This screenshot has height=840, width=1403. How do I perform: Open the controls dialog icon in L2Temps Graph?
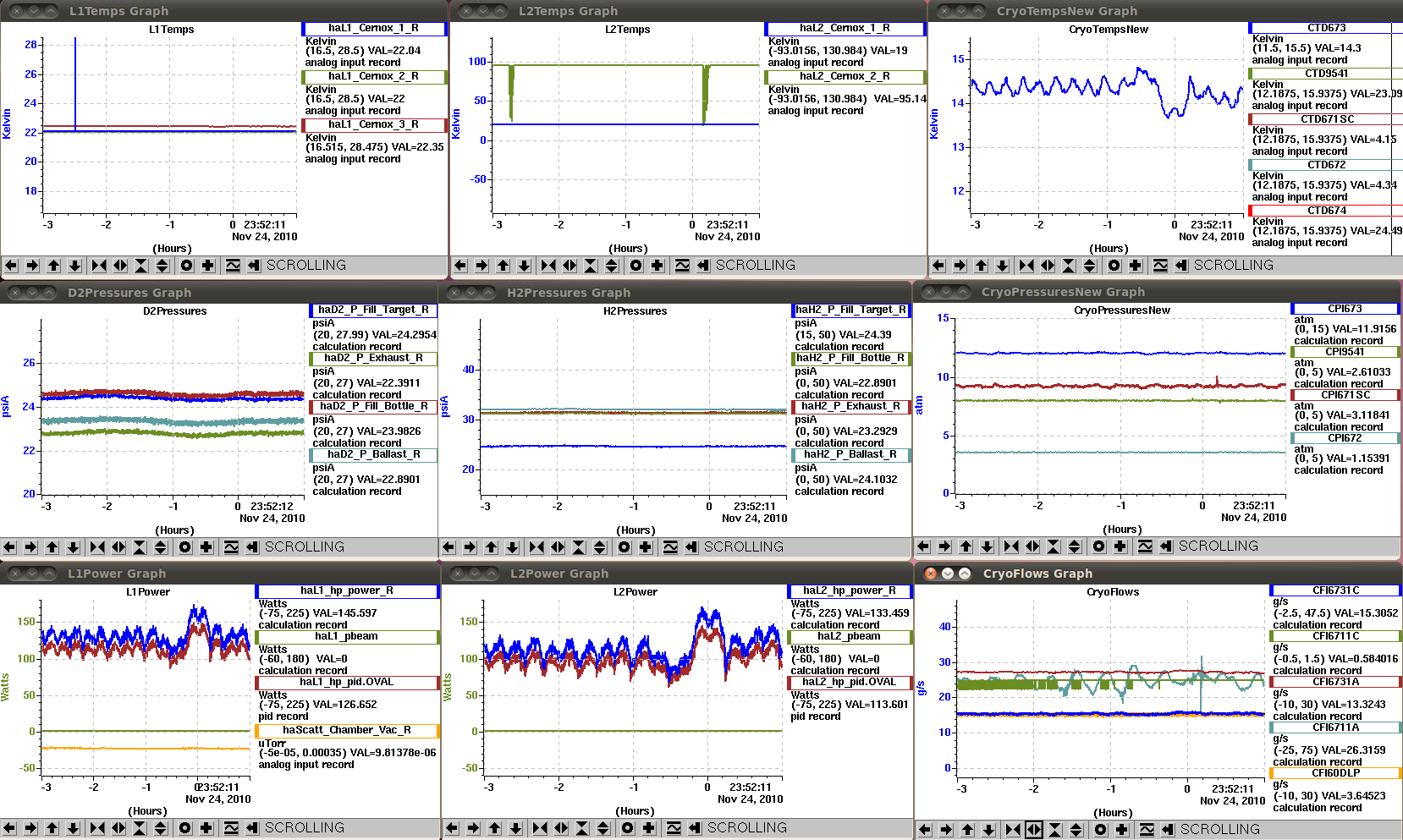(682, 266)
